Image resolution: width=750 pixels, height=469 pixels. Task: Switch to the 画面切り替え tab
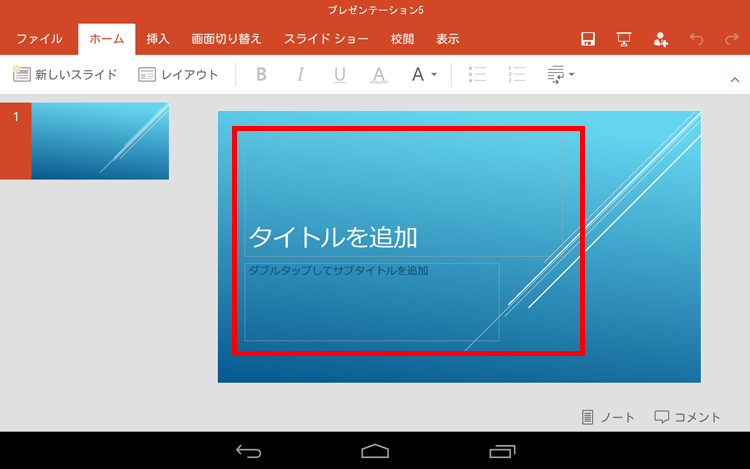pos(226,39)
